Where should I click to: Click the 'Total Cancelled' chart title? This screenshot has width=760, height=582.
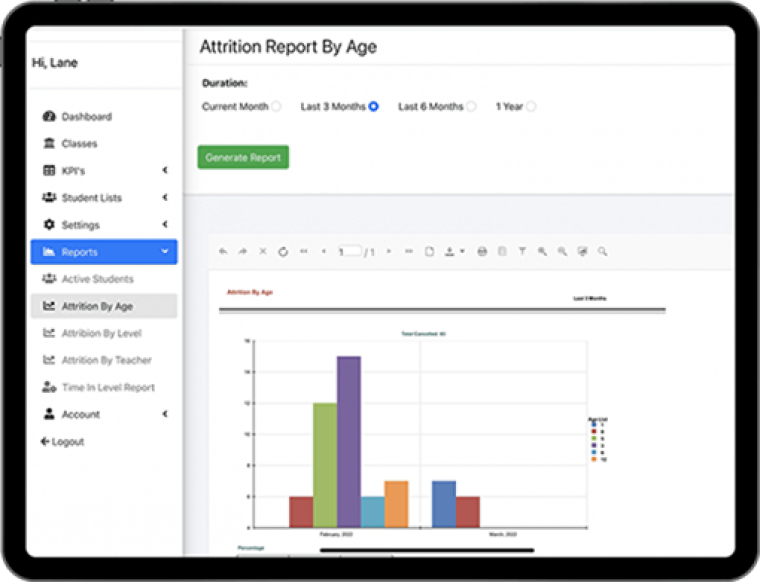[x=423, y=333]
